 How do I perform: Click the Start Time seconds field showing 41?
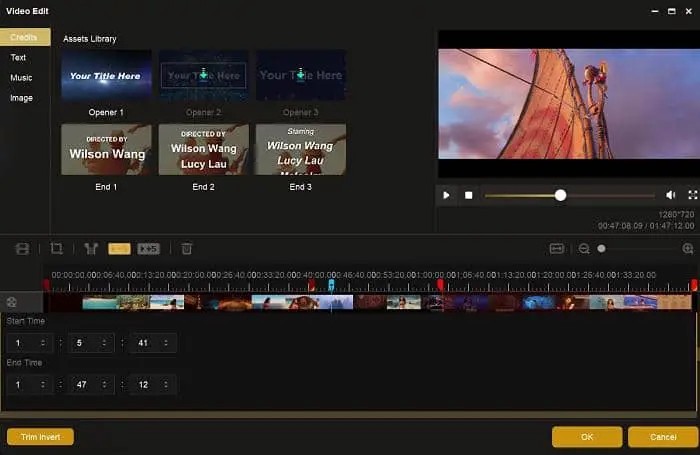pos(153,343)
